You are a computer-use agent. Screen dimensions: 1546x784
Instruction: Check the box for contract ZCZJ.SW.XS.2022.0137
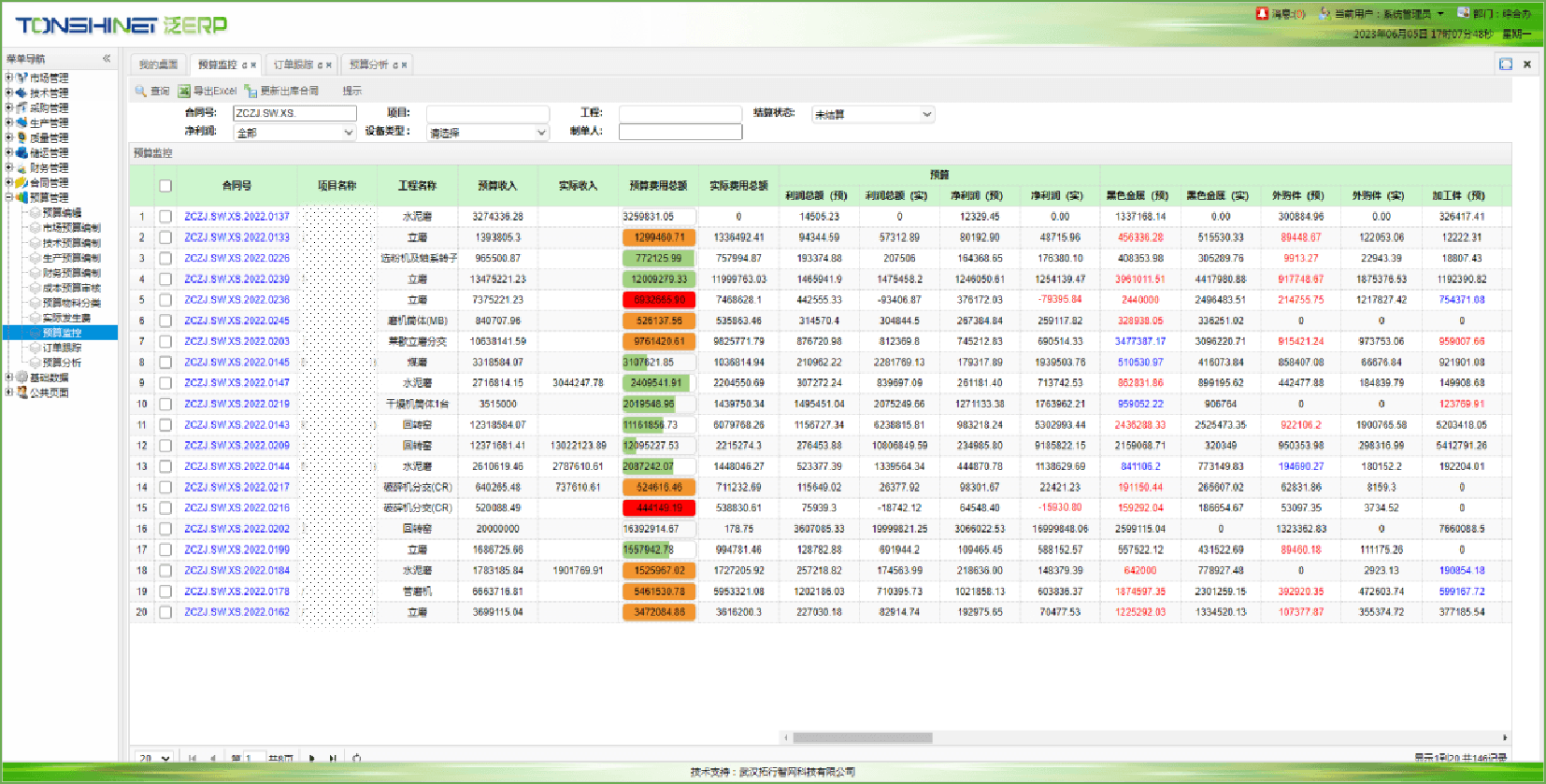(x=165, y=217)
